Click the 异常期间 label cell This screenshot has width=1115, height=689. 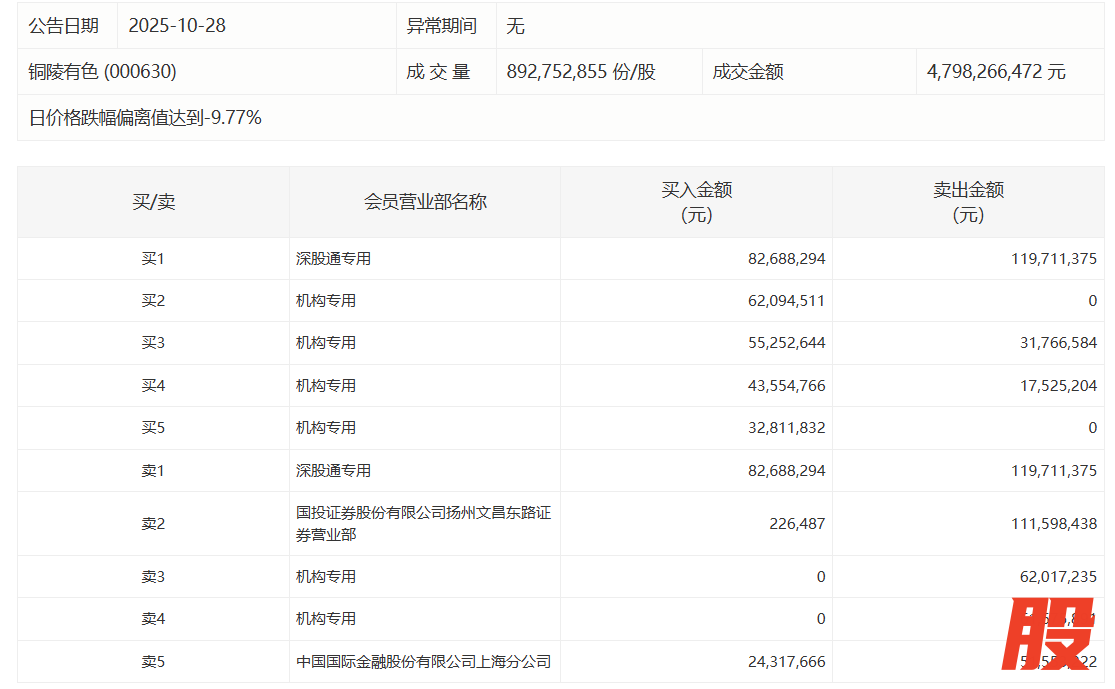(441, 26)
